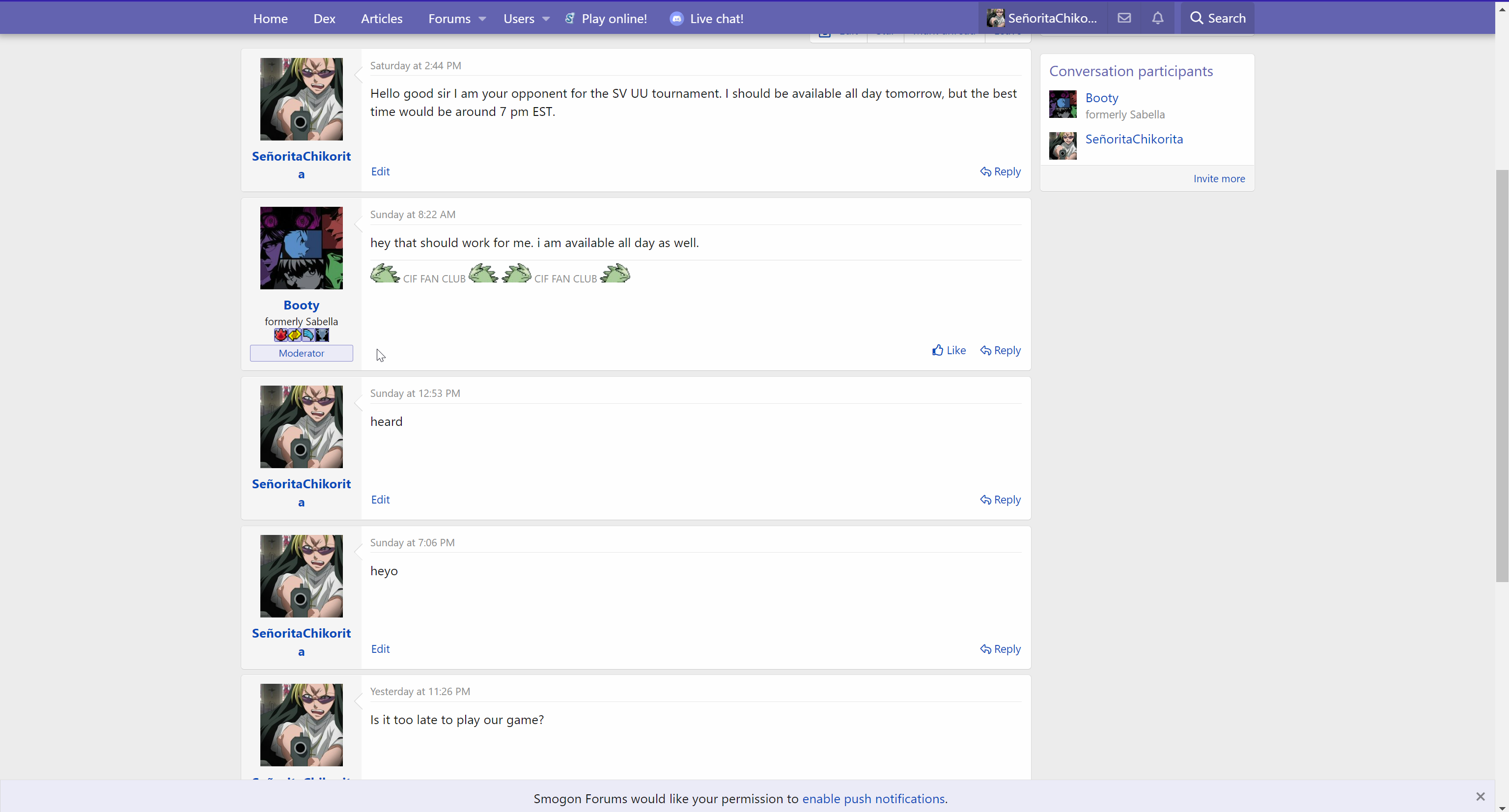Expand the Users dropdown arrow
Image resolution: width=1509 pixels, height=812 pixels.
[x=546, y=19]
